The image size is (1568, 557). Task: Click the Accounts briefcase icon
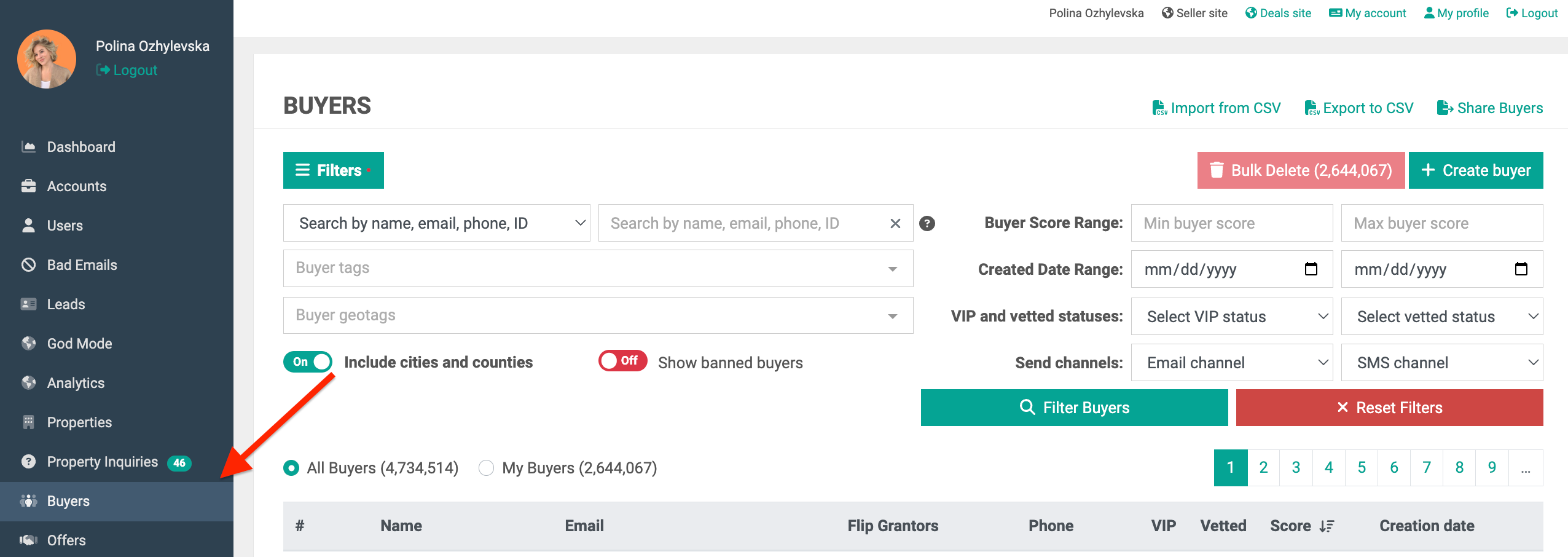coord(28,186)
